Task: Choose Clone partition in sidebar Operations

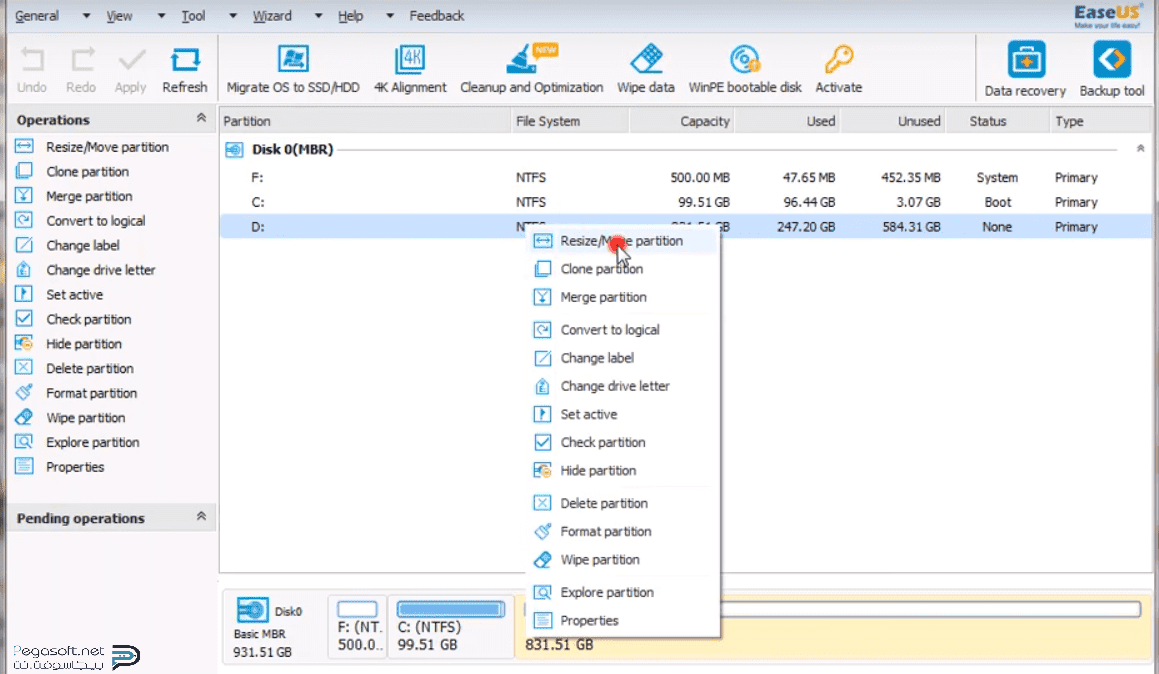Action: [72, 171]
